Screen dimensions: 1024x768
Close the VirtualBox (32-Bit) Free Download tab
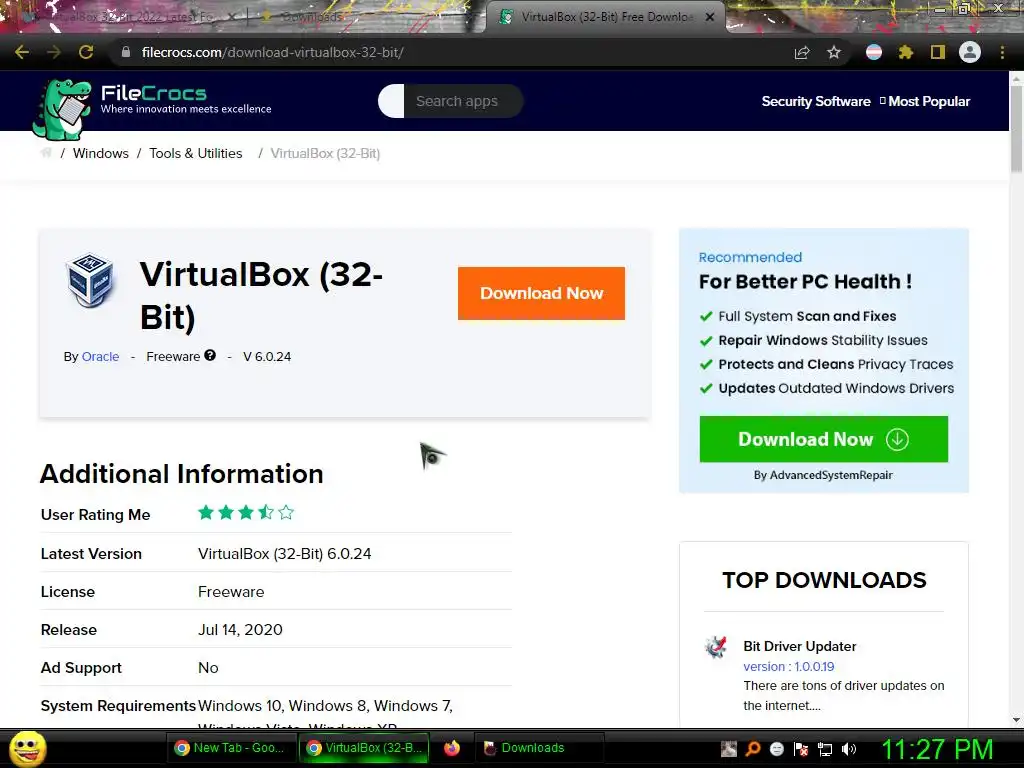click(710, 17)
